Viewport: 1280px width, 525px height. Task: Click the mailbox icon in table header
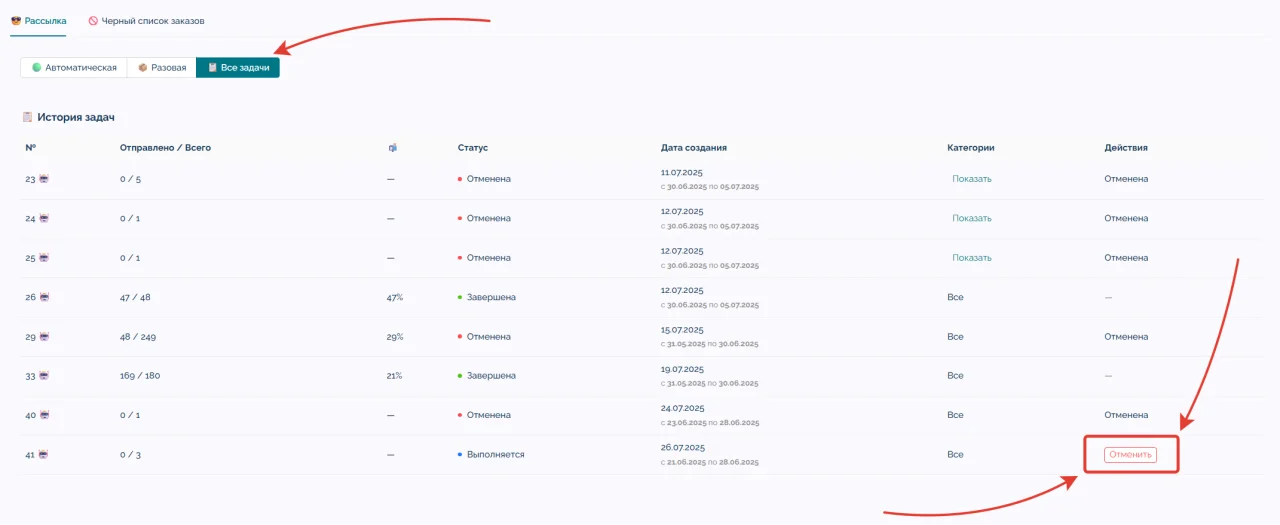coord(393,148)
